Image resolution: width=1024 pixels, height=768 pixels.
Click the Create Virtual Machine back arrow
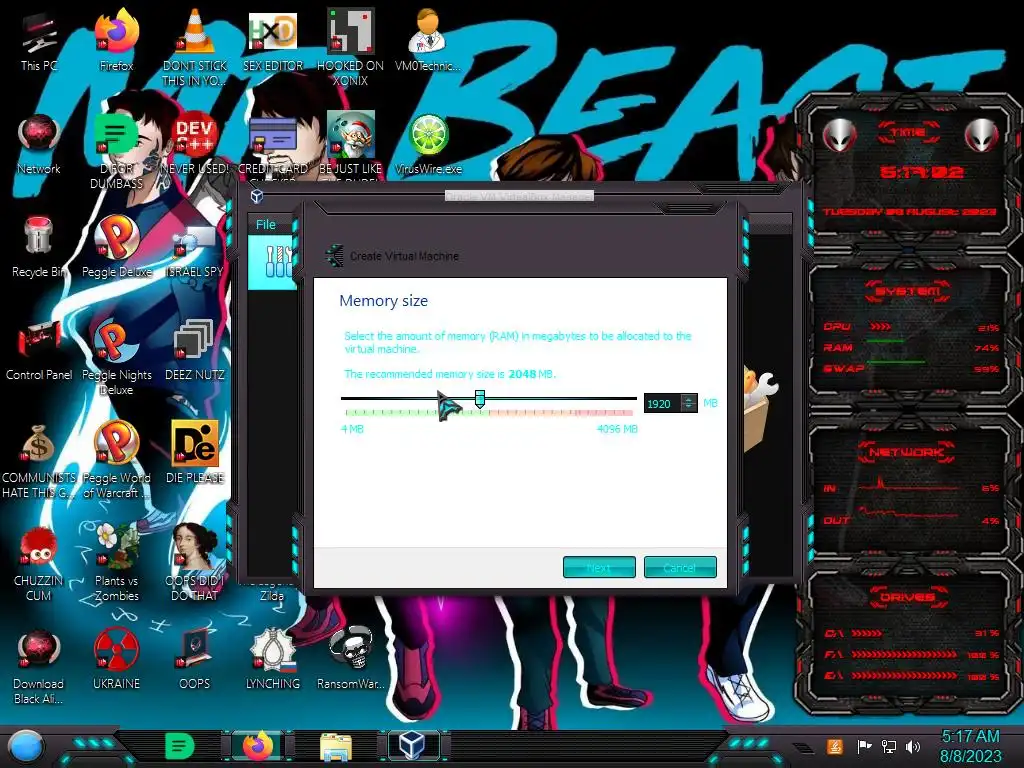[x=334, y=255]
